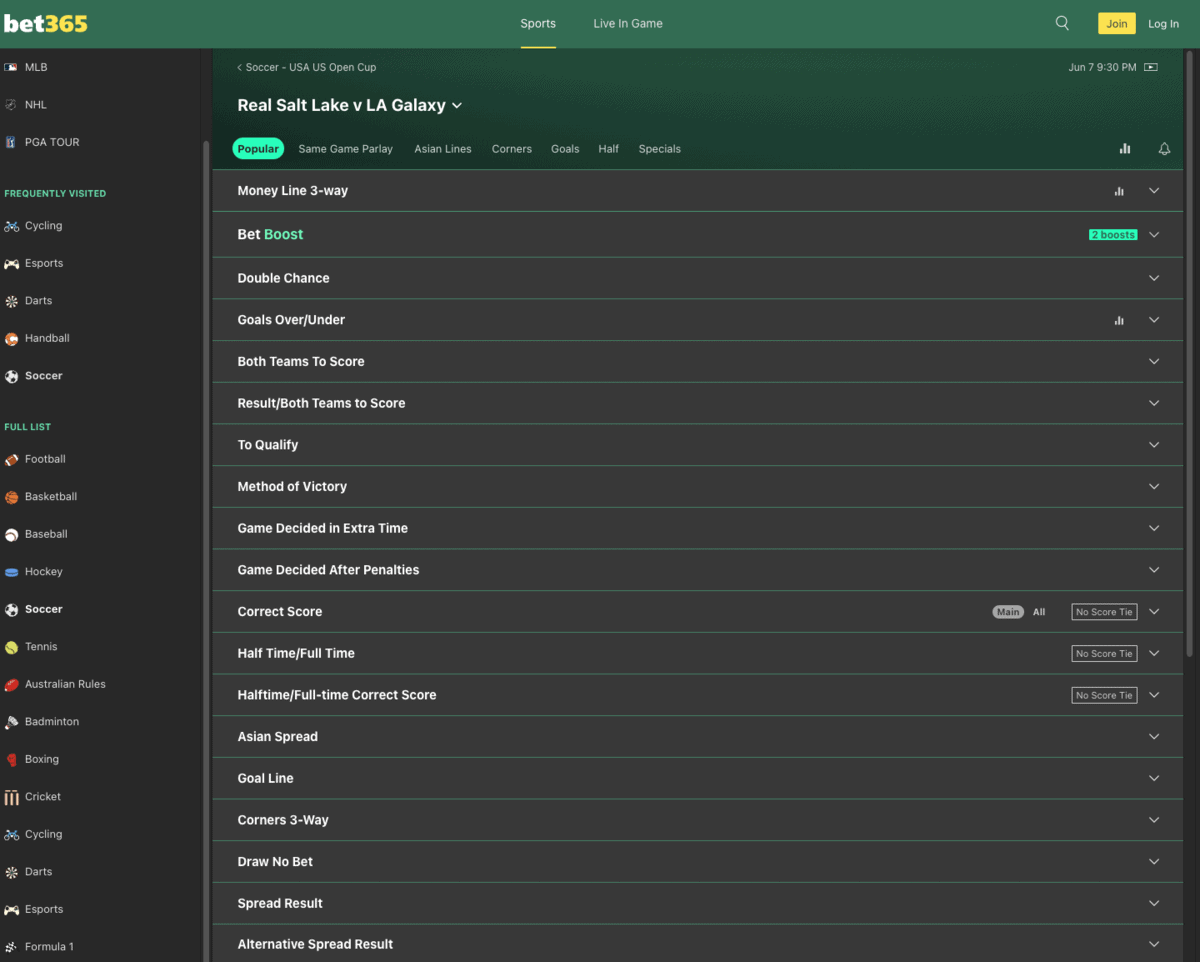Switch to the Sports tab
The image size is (1200, 962).
point(538,24)
